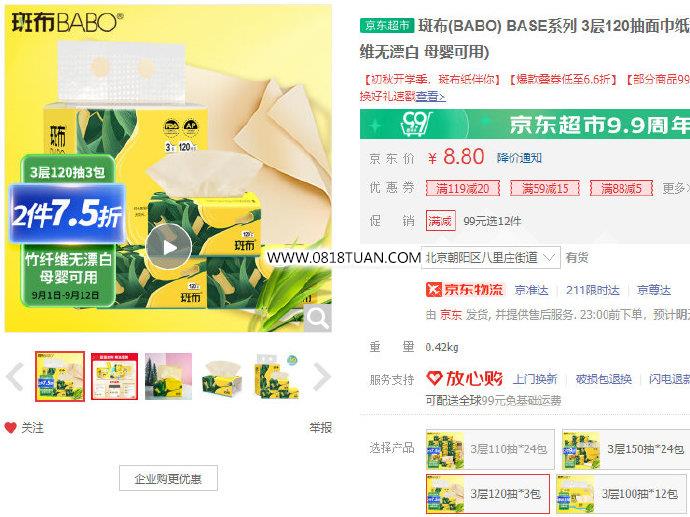Click the magnifier zoom icon on image
This screenshot has width=690, height=517.
(318, 317)
